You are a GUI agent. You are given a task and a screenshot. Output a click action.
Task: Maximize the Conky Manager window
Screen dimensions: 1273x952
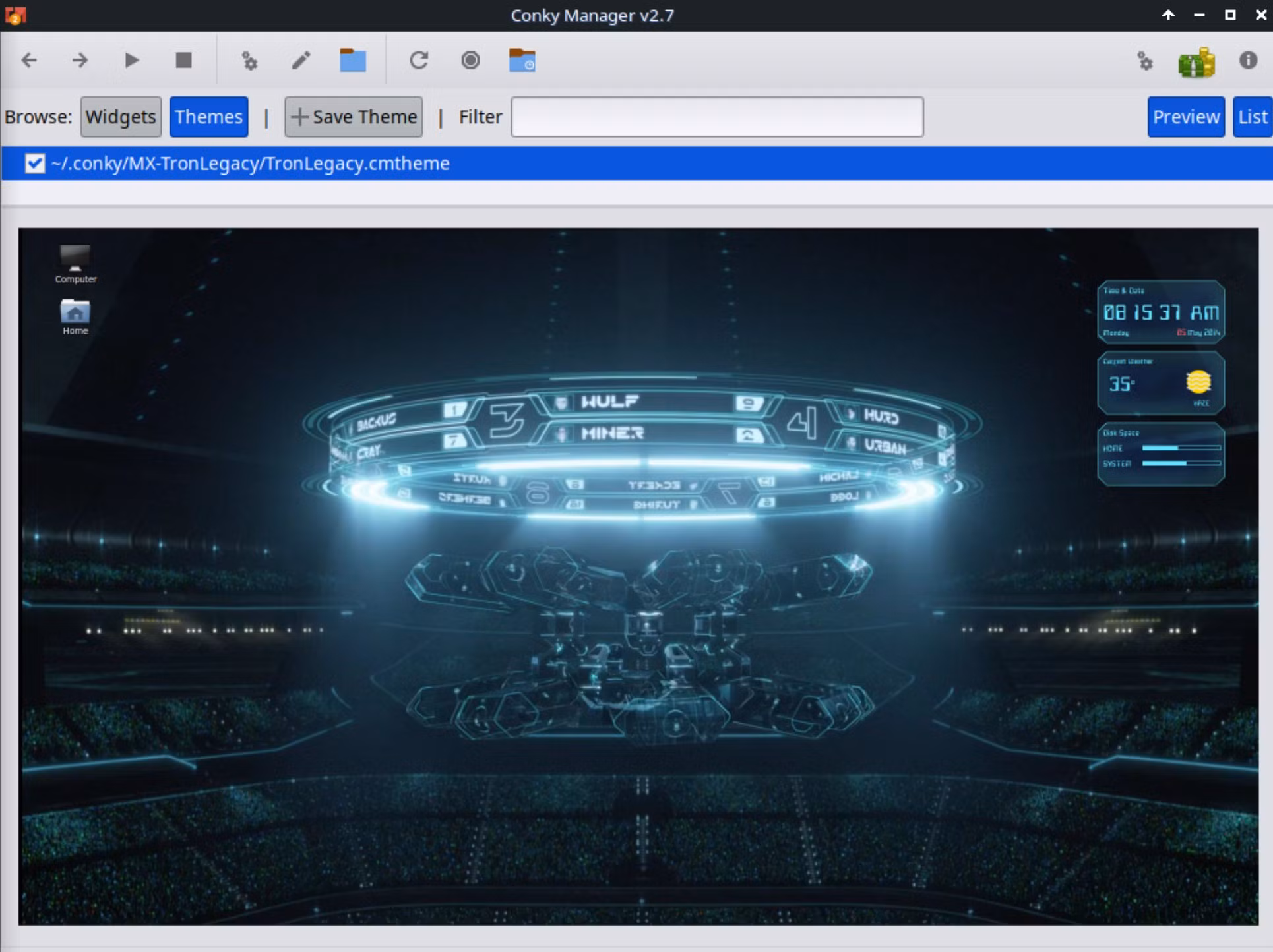[x=1230, y=15]
